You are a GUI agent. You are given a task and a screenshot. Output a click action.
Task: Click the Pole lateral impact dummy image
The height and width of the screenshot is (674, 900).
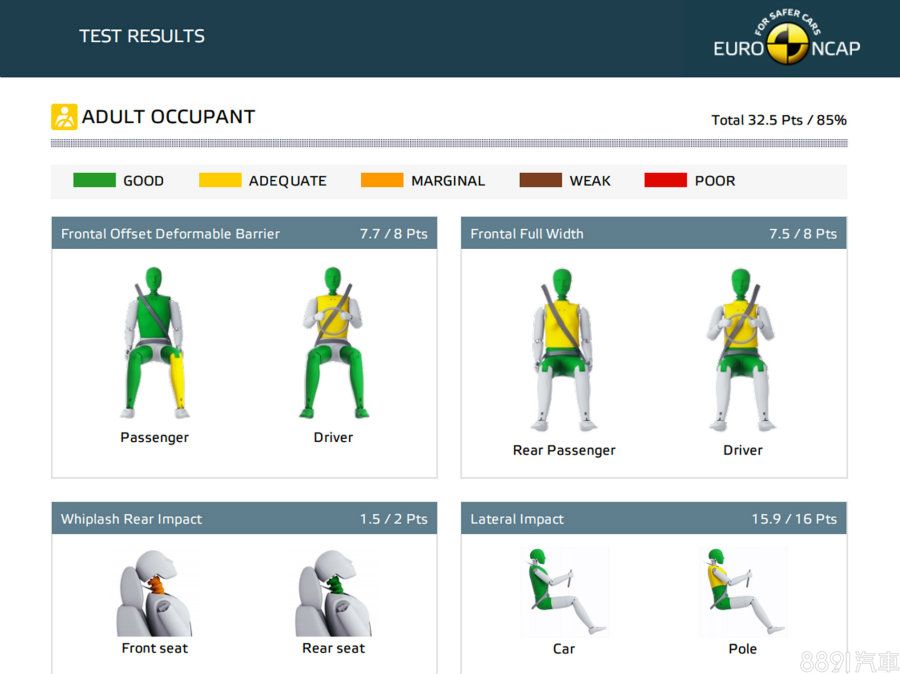(742, 590)
